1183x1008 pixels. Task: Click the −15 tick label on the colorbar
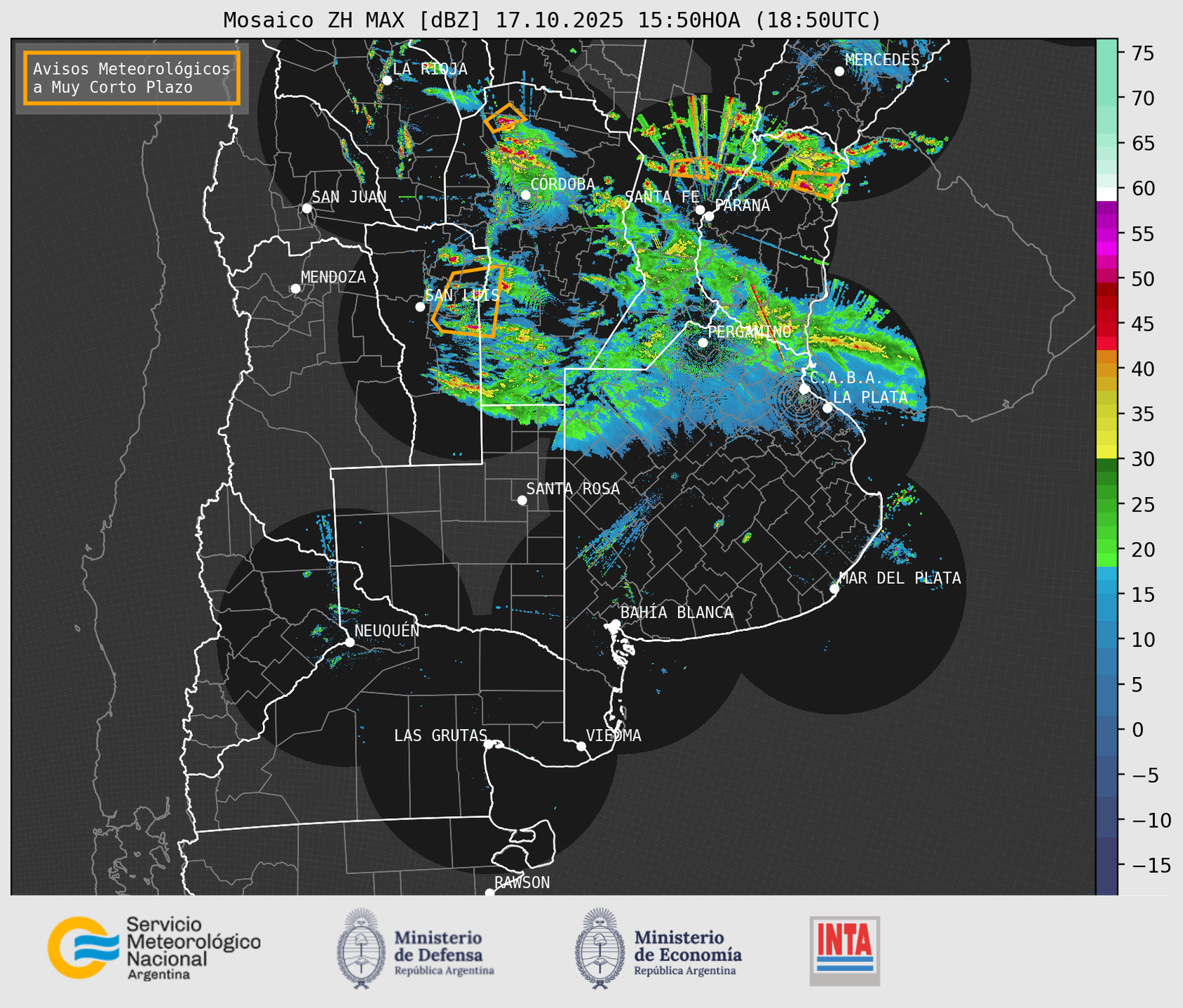[1150, 865]
